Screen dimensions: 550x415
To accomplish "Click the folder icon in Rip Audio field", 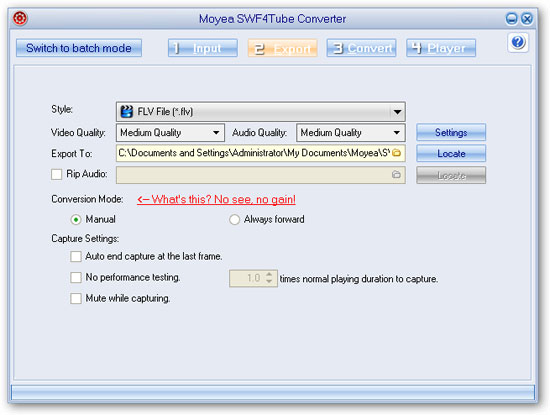I will [396, 174].
